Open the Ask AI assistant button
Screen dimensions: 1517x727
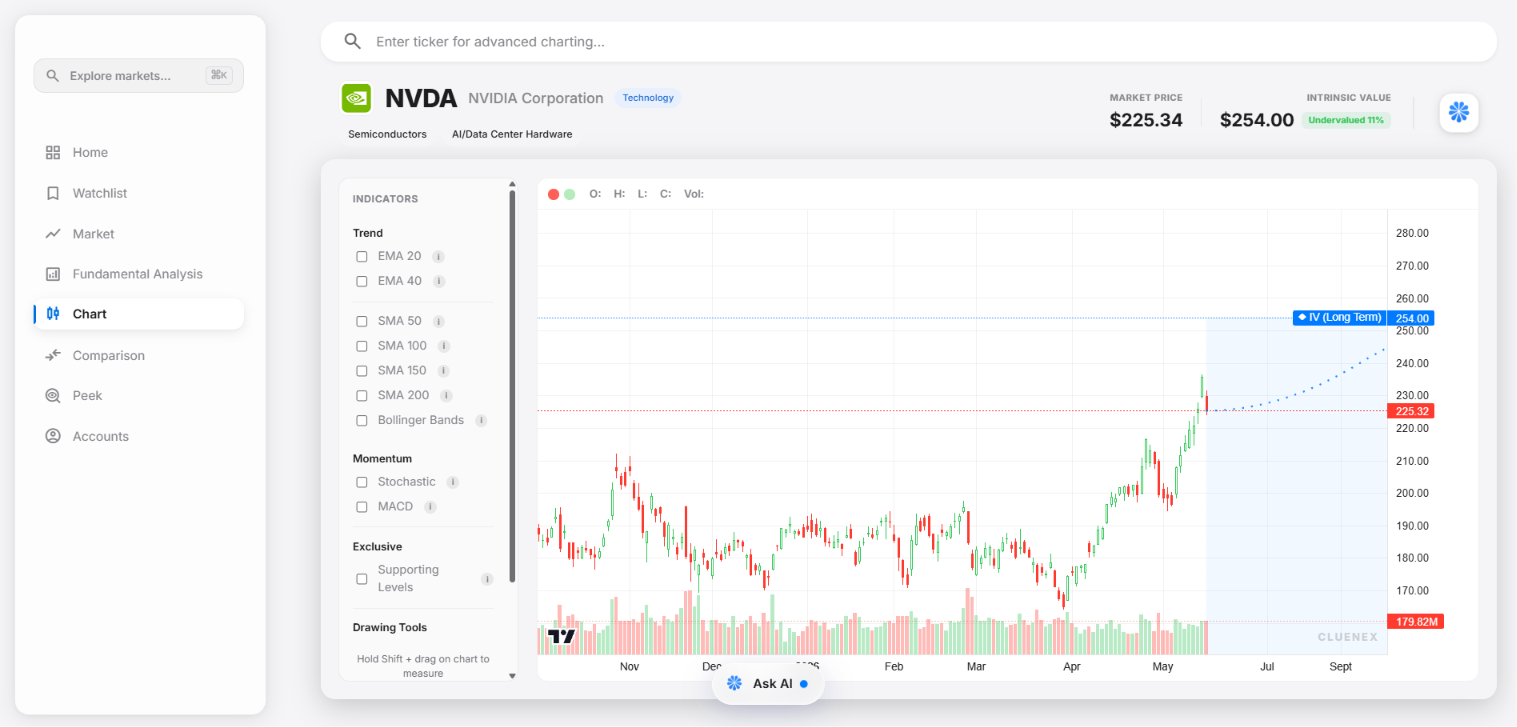[768, 684]
